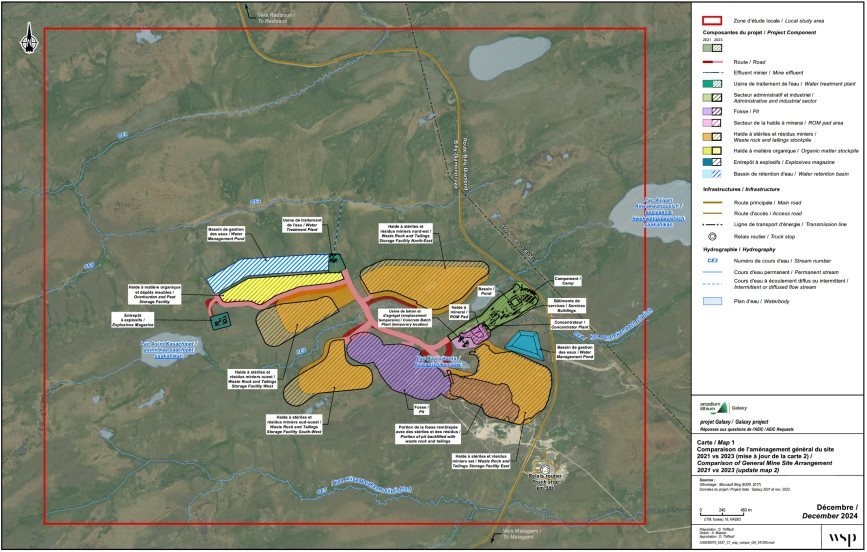Click the Arcadium Lithium Galaxy logo
This screenshot has height=552, width=867.
point(723,408)
